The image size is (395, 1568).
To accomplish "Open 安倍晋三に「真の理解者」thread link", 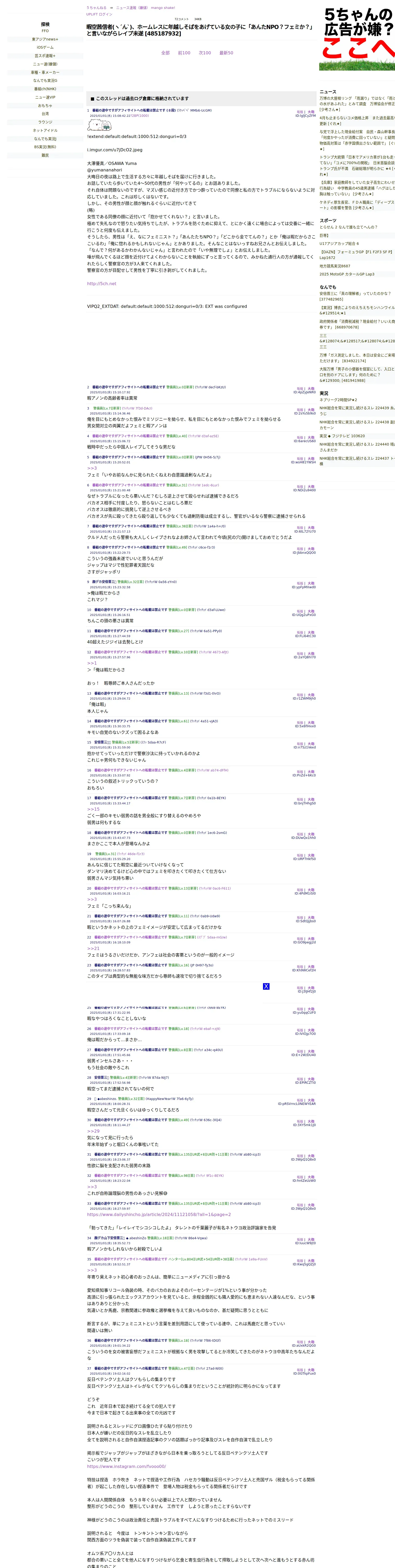I will [356, 296].
